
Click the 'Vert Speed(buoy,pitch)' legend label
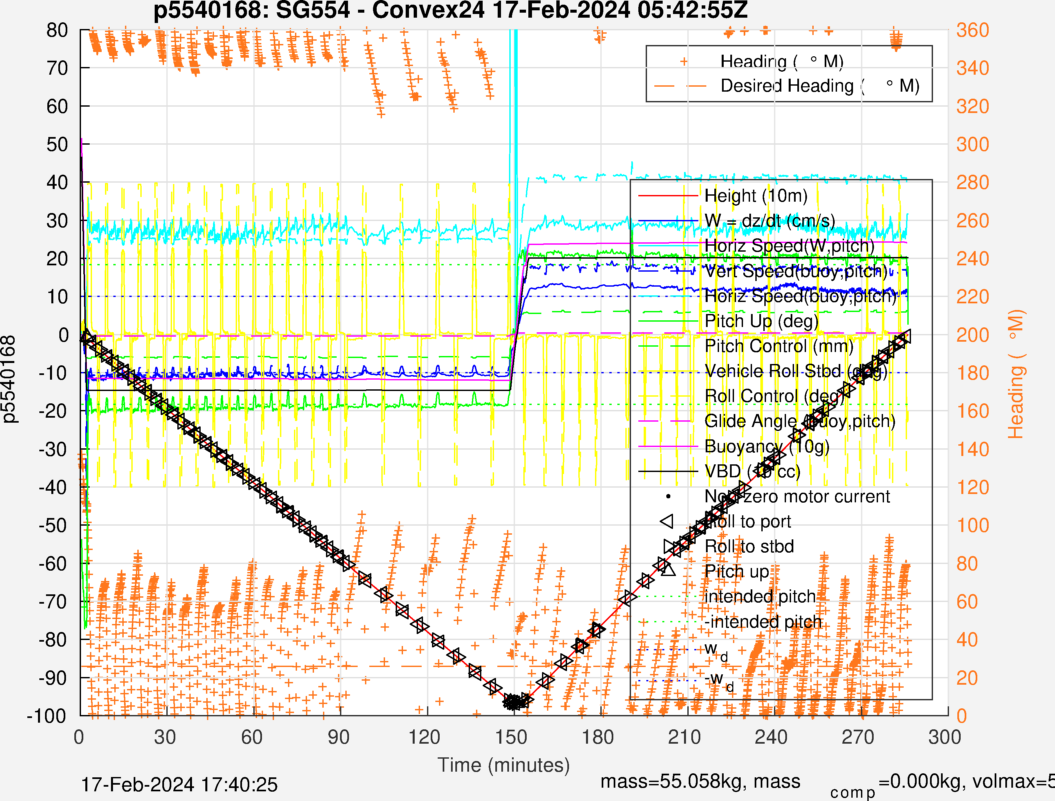click(x=796, y=271)
